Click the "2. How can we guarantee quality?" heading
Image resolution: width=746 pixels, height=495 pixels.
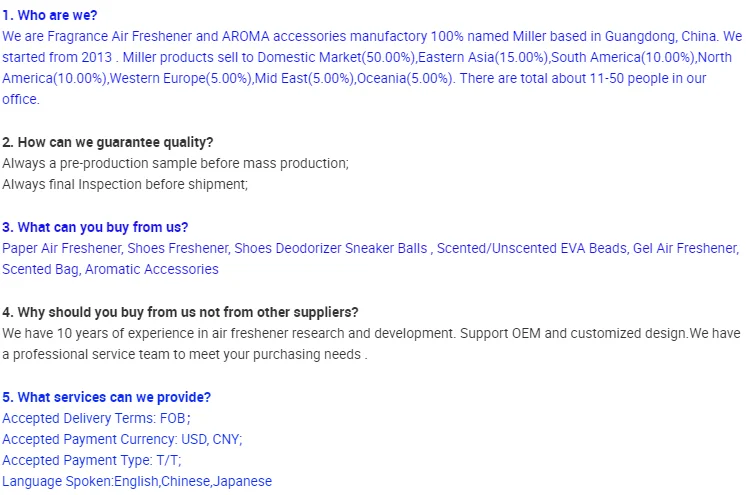click(107, 142)
